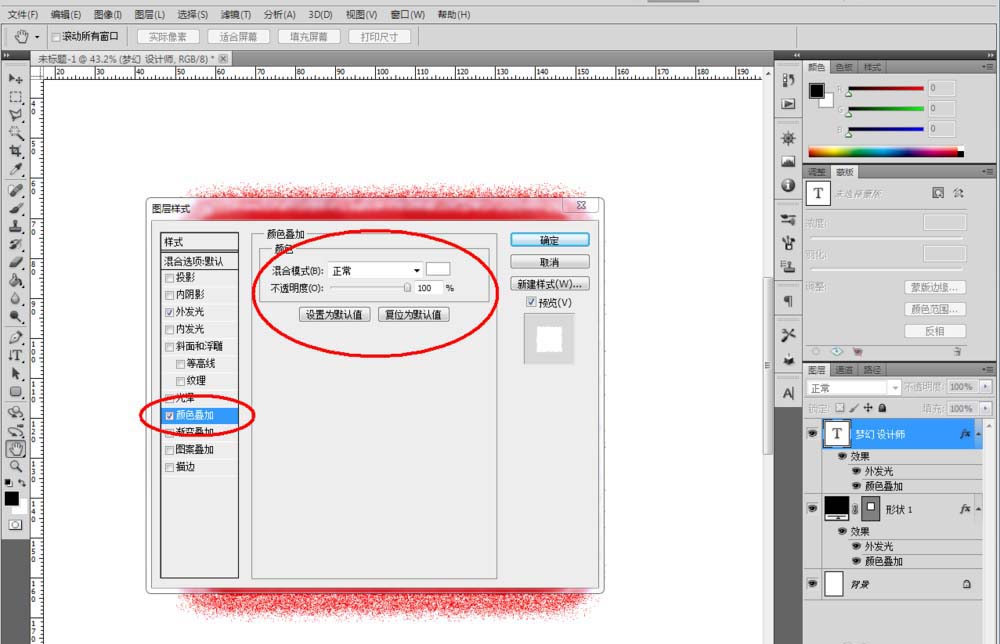Open the Character panel icon
The width and height of the screenshot is (1000, 644).
(x=788, y=393)
